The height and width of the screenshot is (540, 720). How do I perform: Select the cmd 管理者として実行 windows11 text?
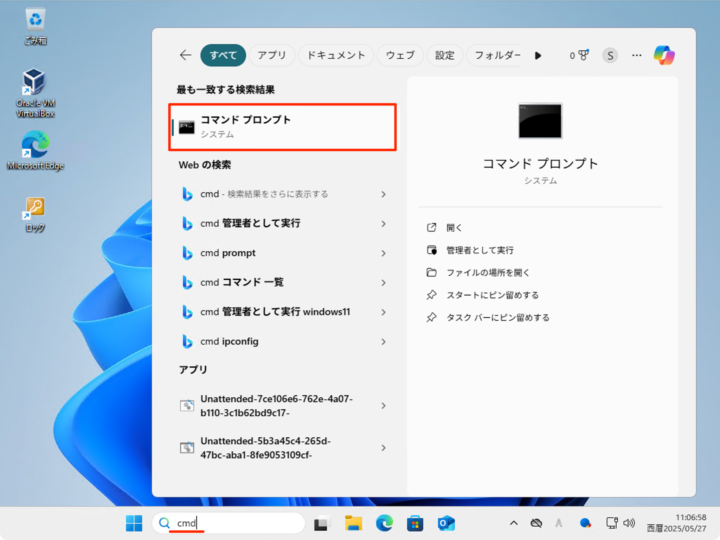275,312
